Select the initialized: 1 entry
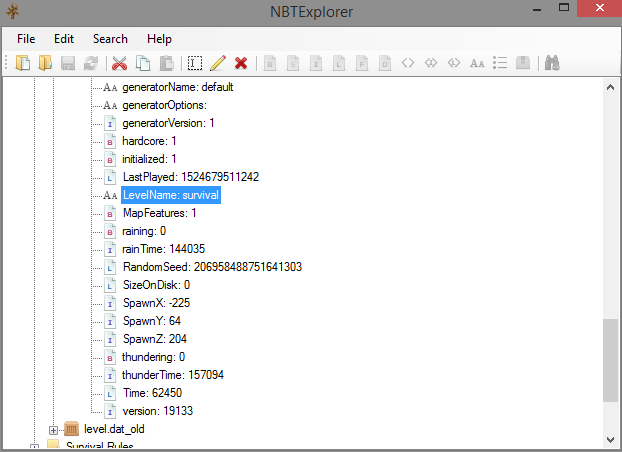Viewport: 622px width, 452px height. (149, 159)
